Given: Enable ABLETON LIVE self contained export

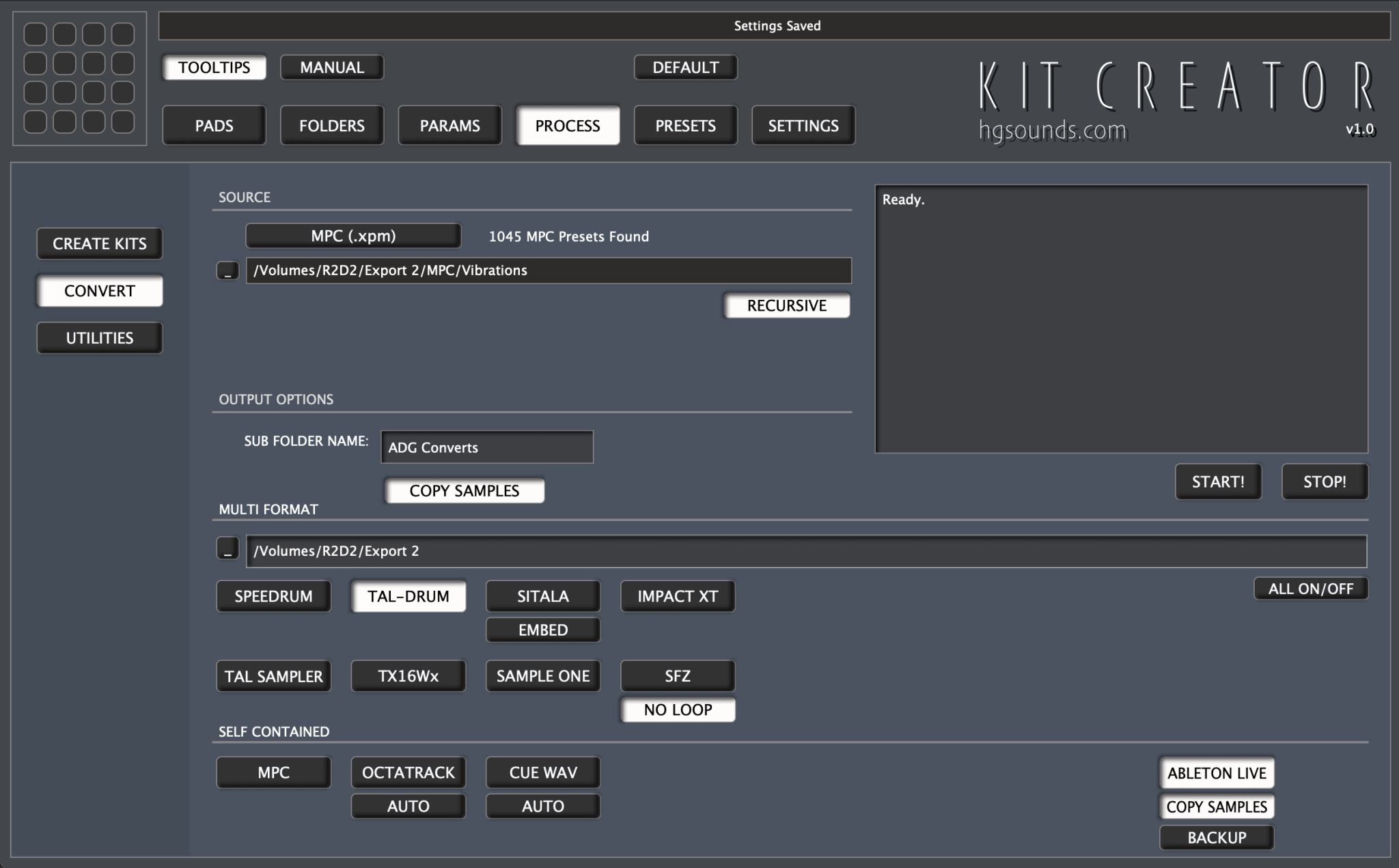Looking at the screenshot, I should (1217, 772).
